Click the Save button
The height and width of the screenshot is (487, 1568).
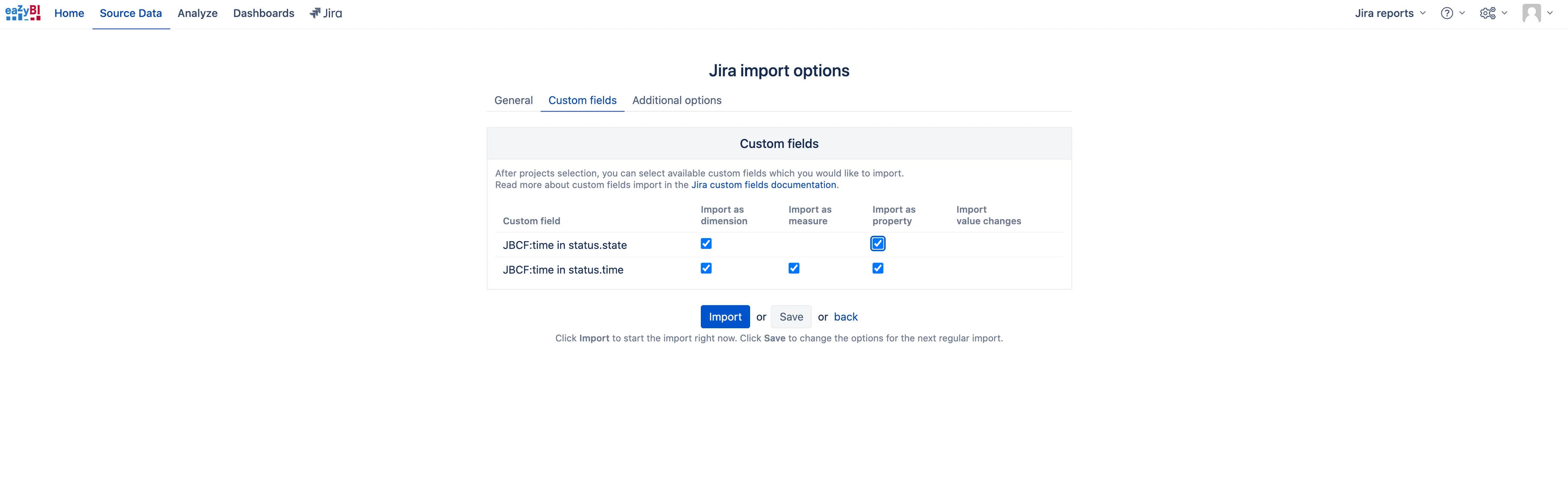pyautogui.click(x=791, y=317)
